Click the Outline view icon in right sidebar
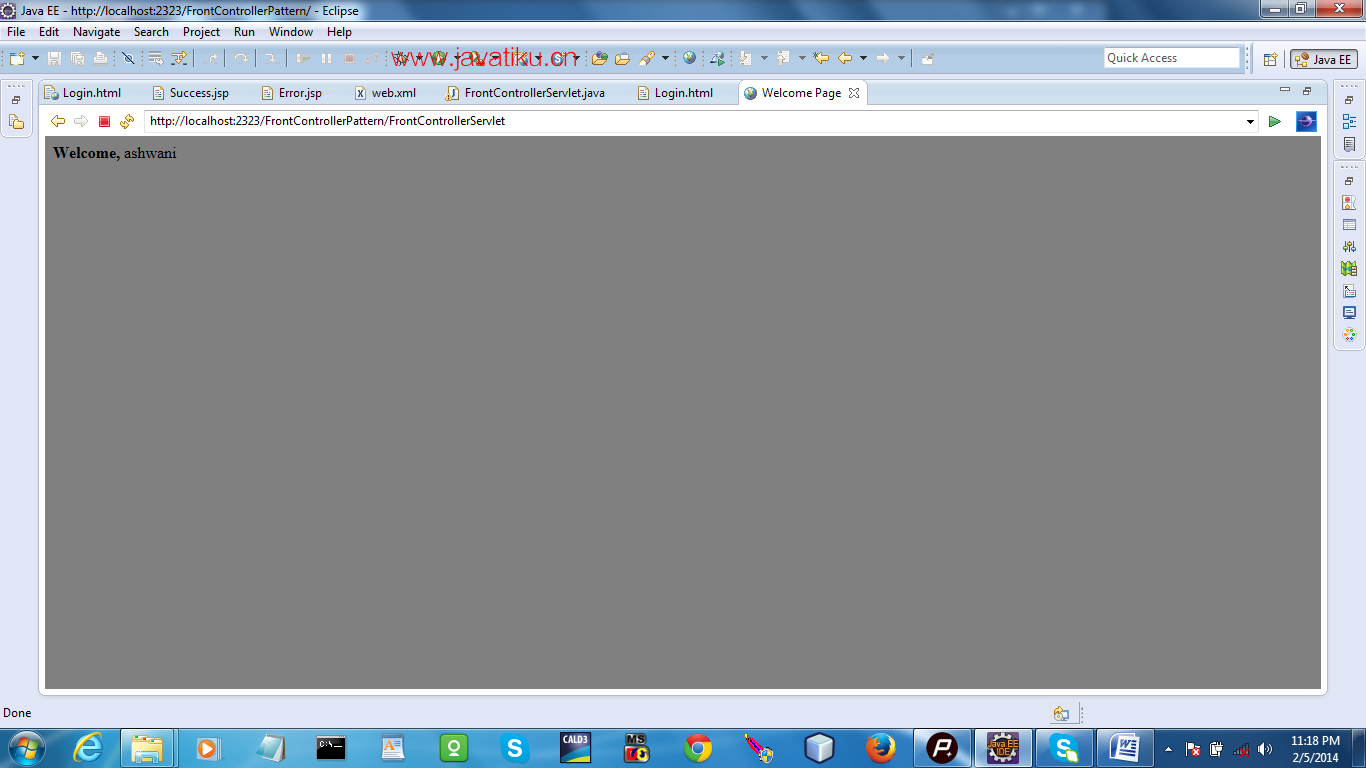The width and height of the screenshot is (1366, 768). click(x=1349, y=122)
